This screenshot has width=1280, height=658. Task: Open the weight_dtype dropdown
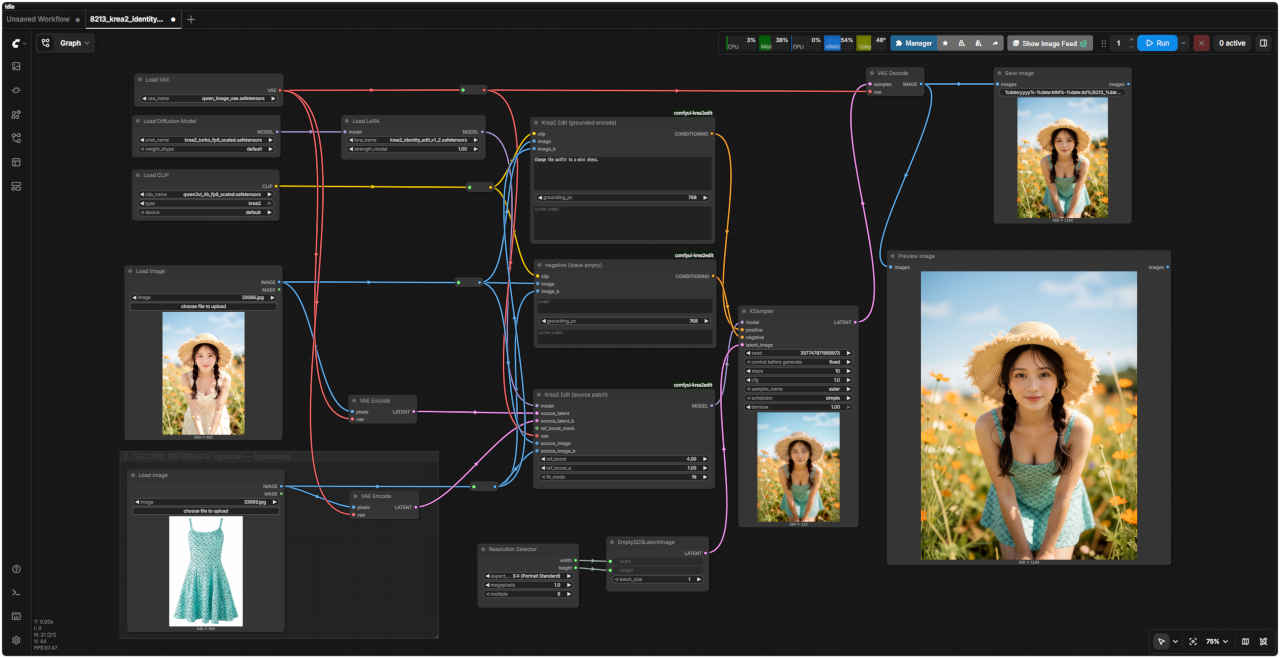pyautogui.click(x=208, y=149)
